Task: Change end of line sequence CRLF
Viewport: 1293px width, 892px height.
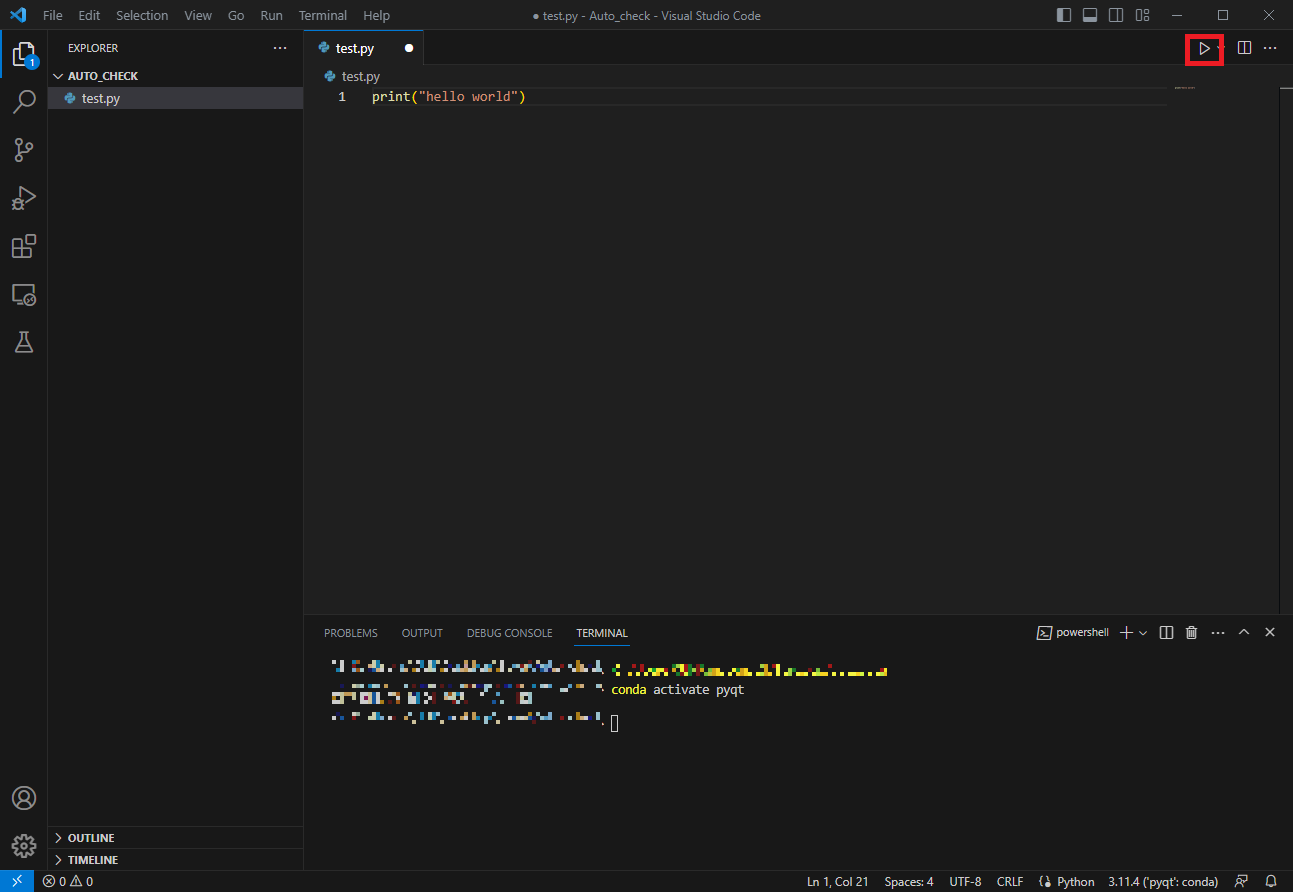Action: coord(1010,881)
